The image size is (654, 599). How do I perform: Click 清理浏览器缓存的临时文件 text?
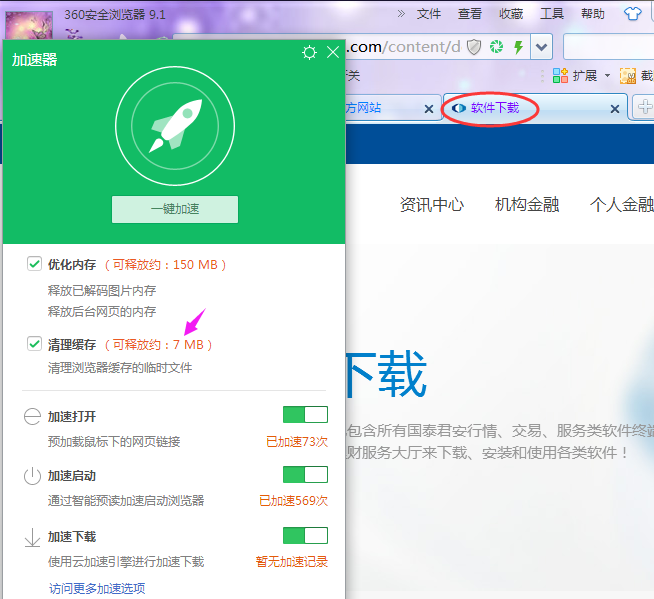pos(120,367)
